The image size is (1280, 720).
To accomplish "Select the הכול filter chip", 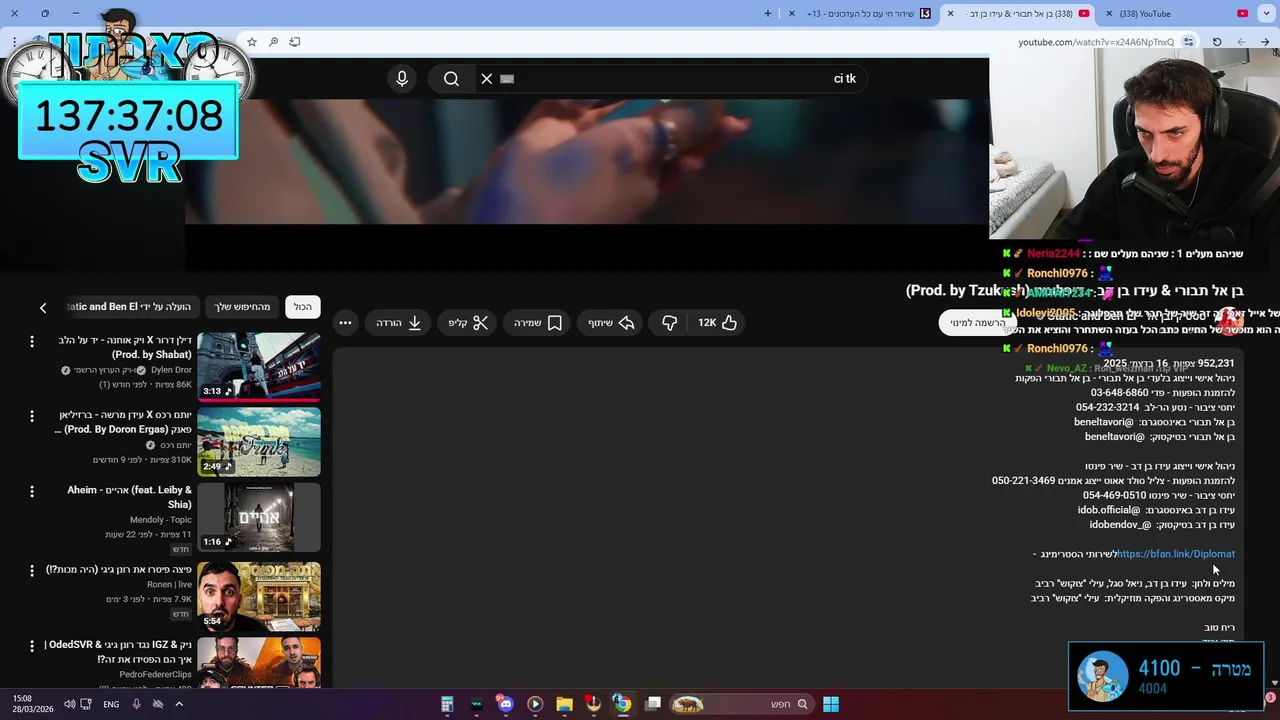I will click(302, 307).
